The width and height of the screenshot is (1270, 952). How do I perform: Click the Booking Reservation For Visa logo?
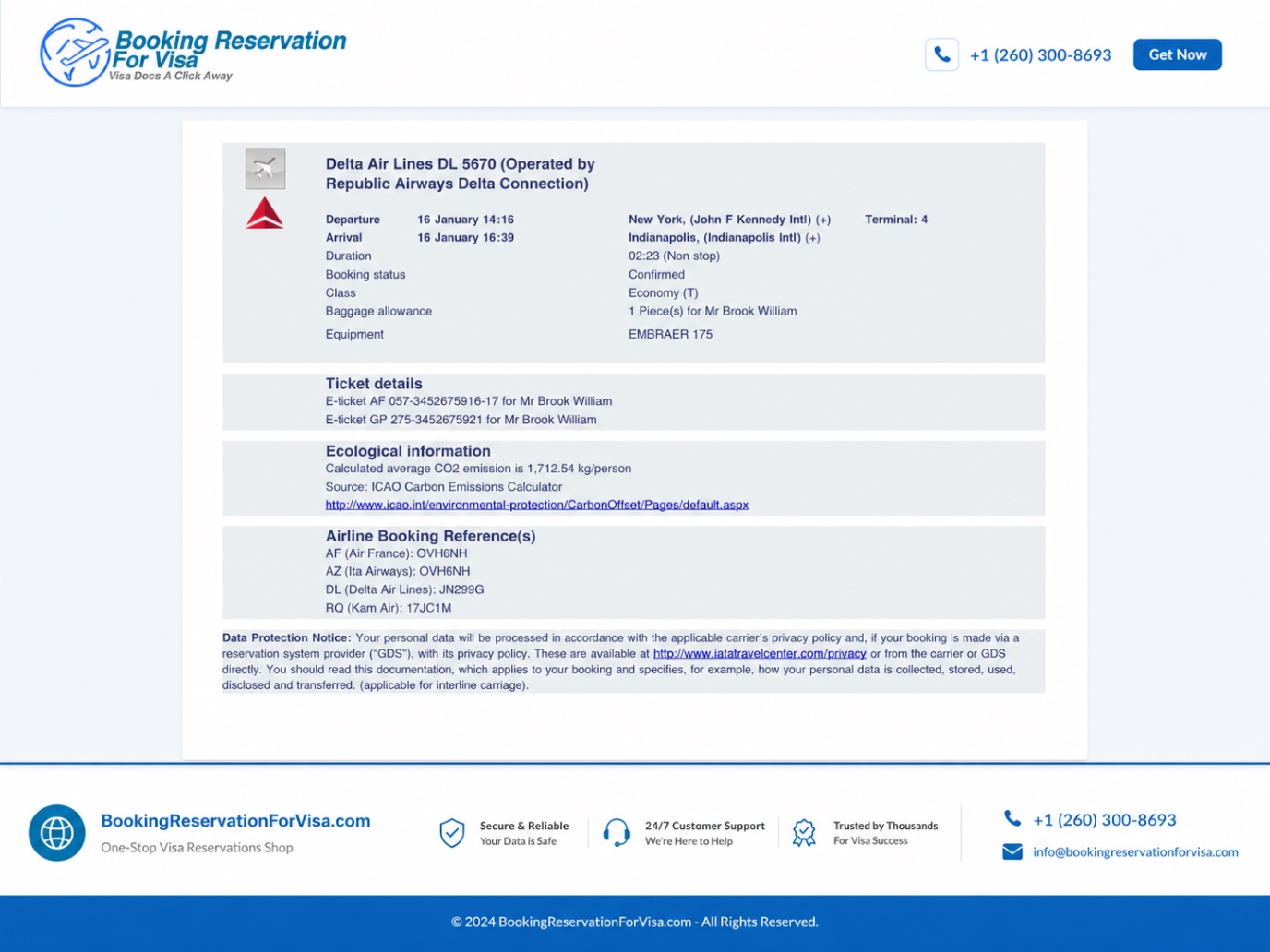193,54
